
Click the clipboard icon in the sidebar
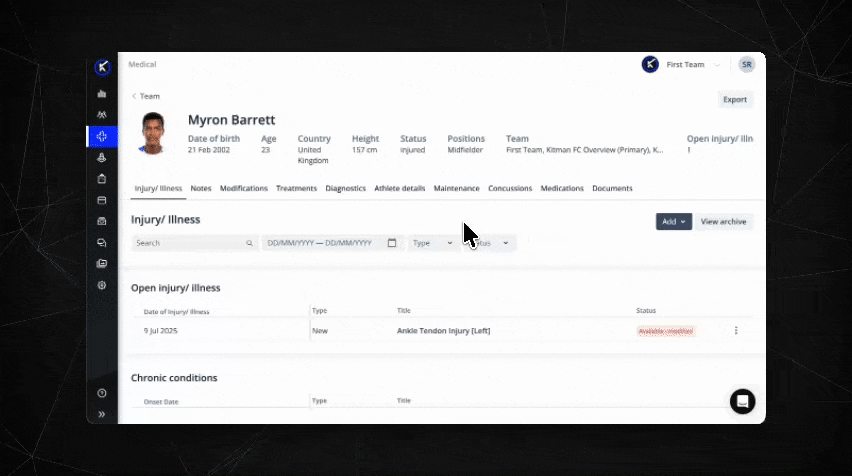[102, 179]
